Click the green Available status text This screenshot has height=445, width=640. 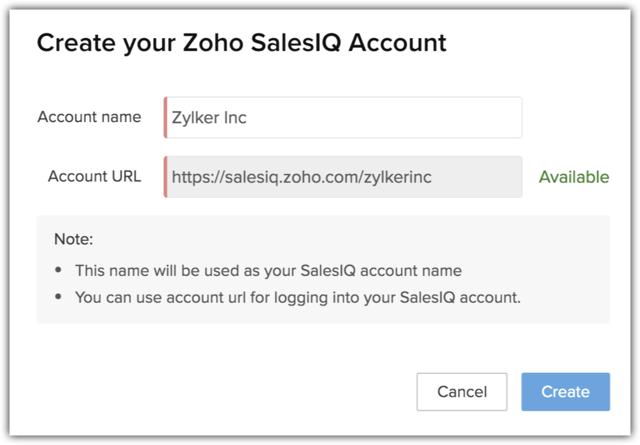(573, 177)
